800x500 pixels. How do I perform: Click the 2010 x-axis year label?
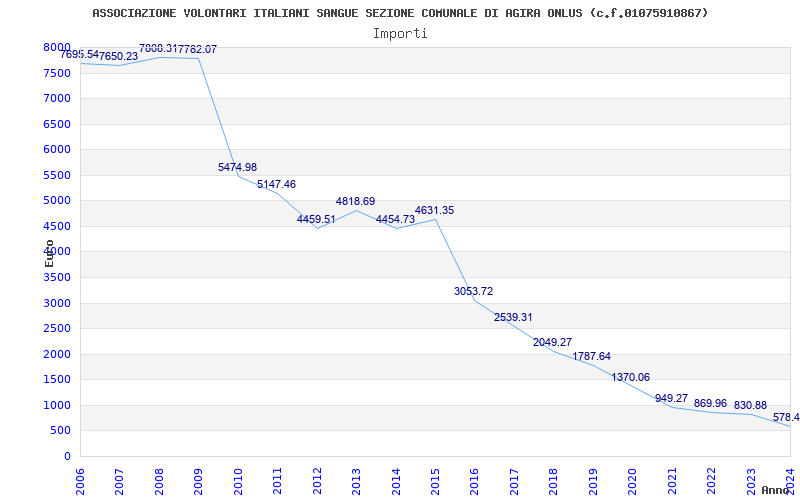pos(237,481)
